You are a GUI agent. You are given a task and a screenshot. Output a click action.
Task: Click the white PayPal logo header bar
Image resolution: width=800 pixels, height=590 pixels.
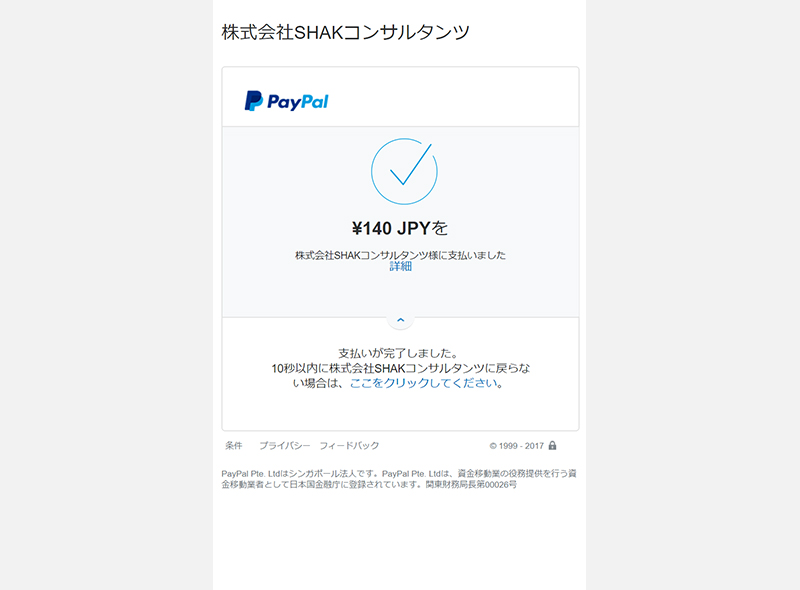pos(401,96)
